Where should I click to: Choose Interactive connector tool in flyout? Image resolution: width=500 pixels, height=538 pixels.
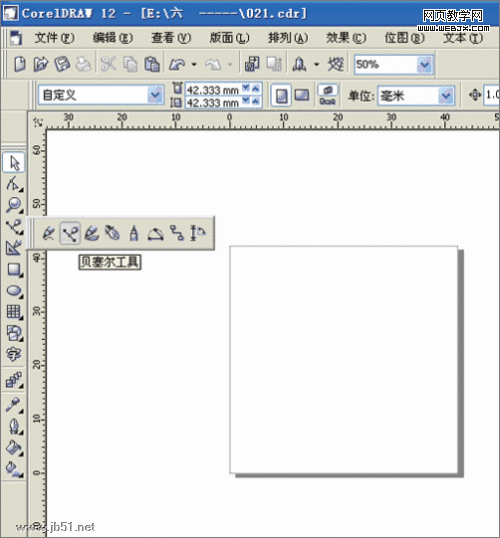click(x=177, y=233)
